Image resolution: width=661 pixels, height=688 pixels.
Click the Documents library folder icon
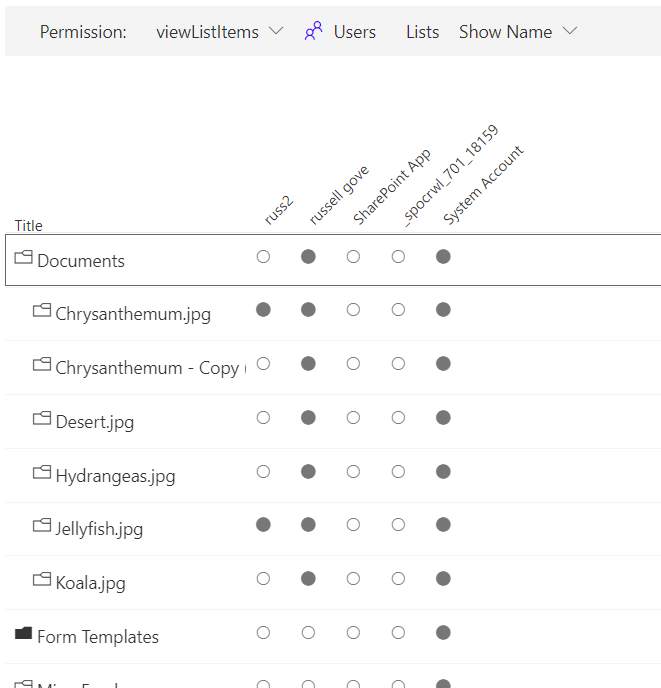coord(23,258)
